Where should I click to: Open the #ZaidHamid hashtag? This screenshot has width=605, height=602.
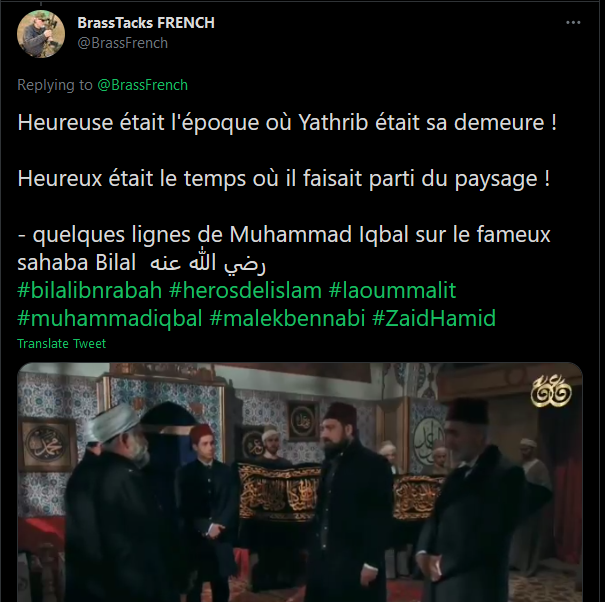[x=434, y=318]
